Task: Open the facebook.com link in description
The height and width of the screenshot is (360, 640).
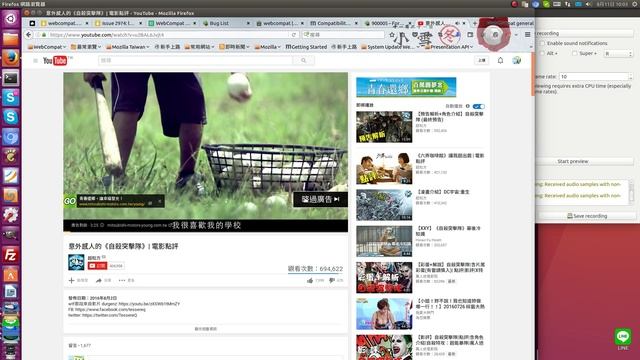Action: [110, 310]
